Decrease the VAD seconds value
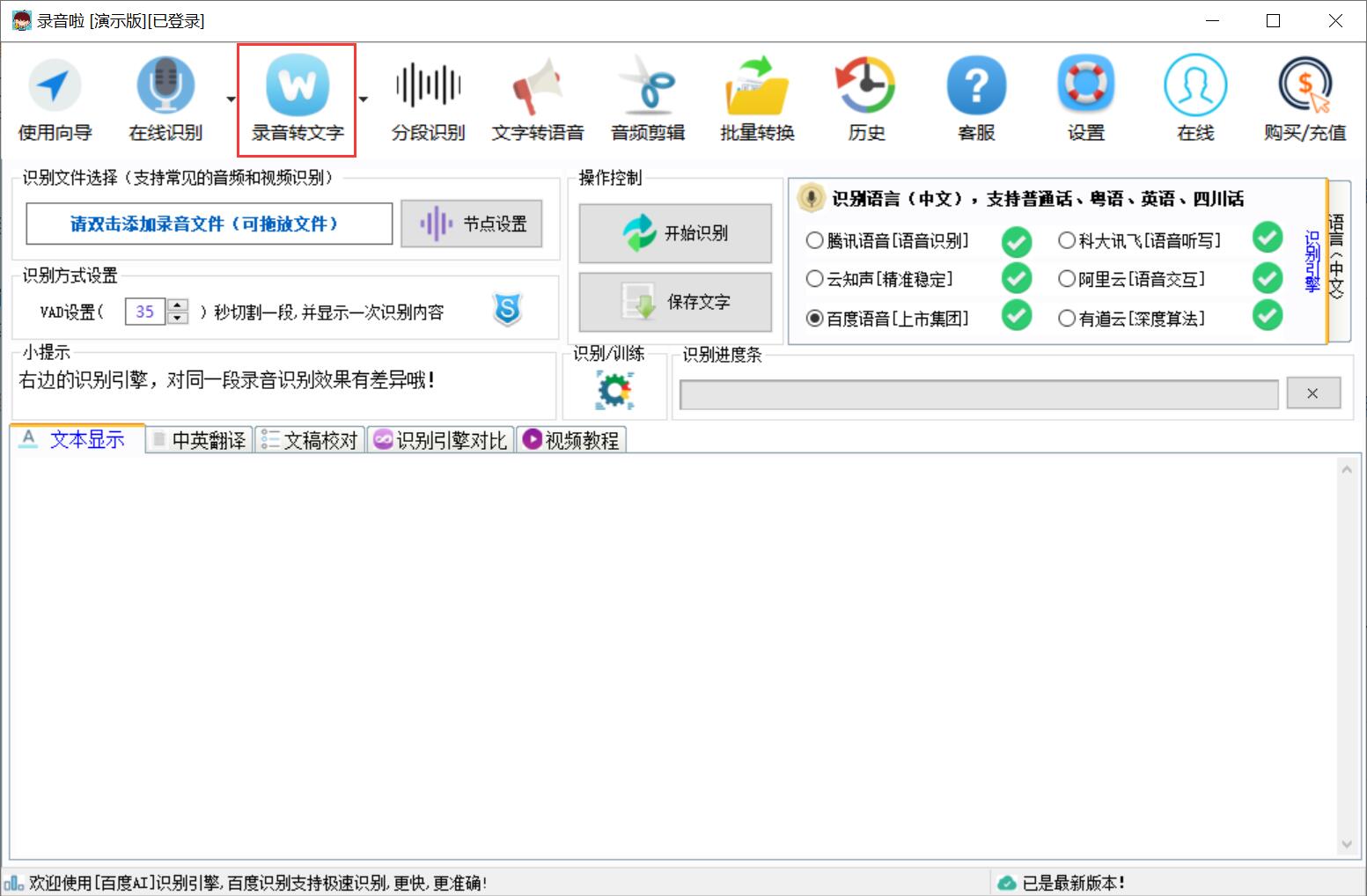Screen dimensions: 1367x896 tap(178, 318)
